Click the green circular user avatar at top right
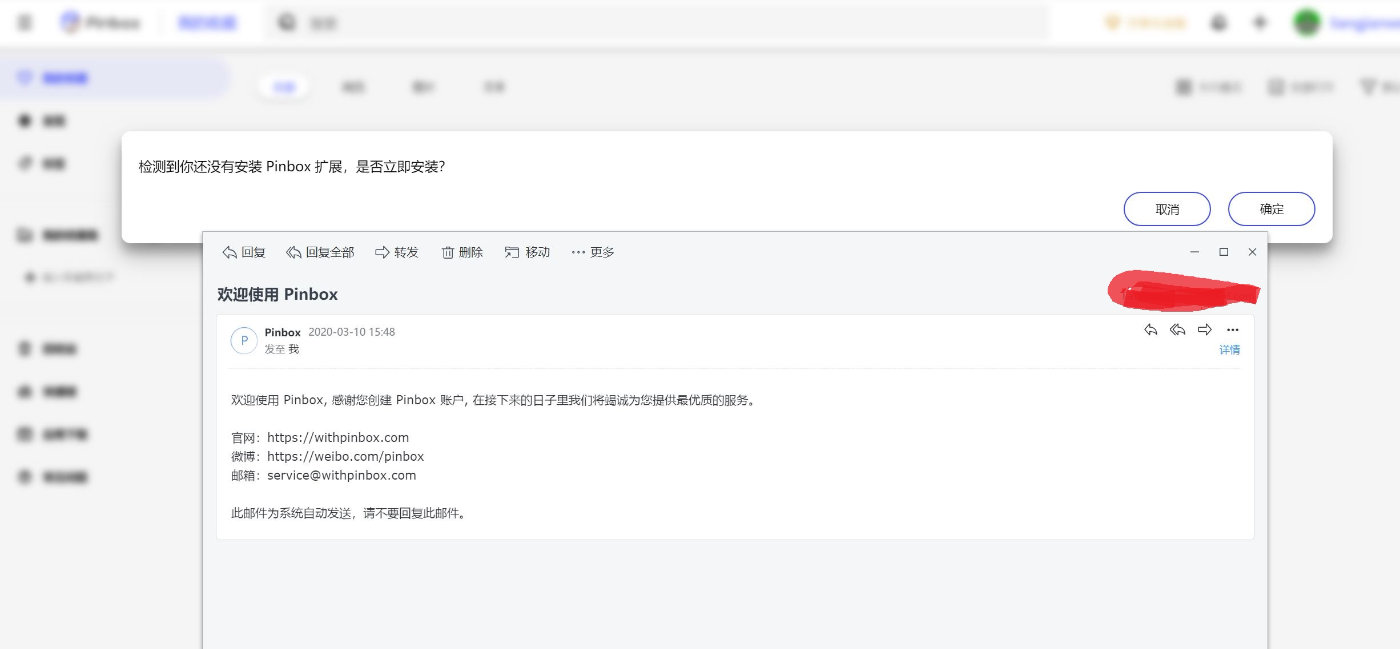 [x=1306, y=21]
